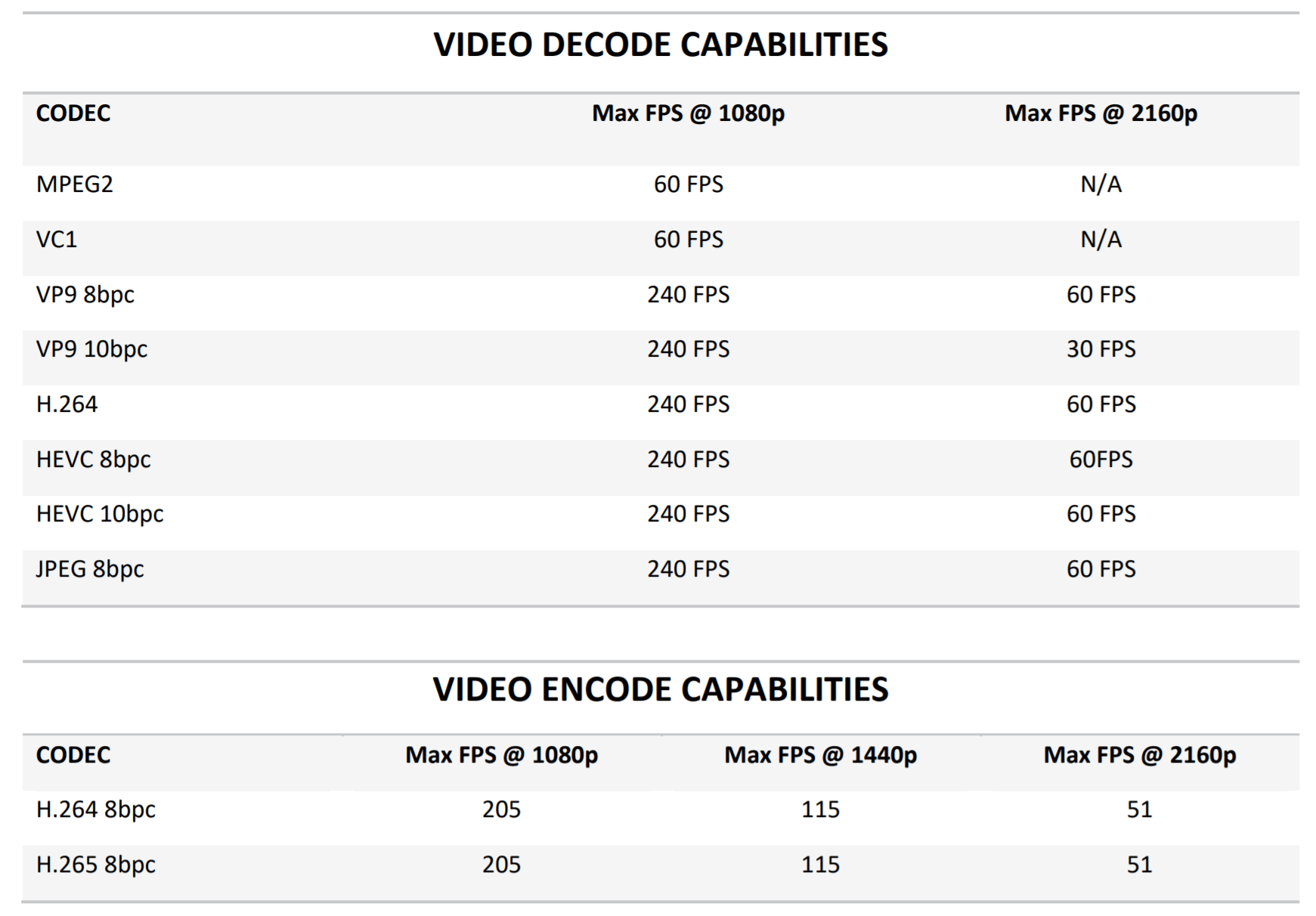
Task: Click the MPEG2 codec row label
Action: (x=74, y=184)
